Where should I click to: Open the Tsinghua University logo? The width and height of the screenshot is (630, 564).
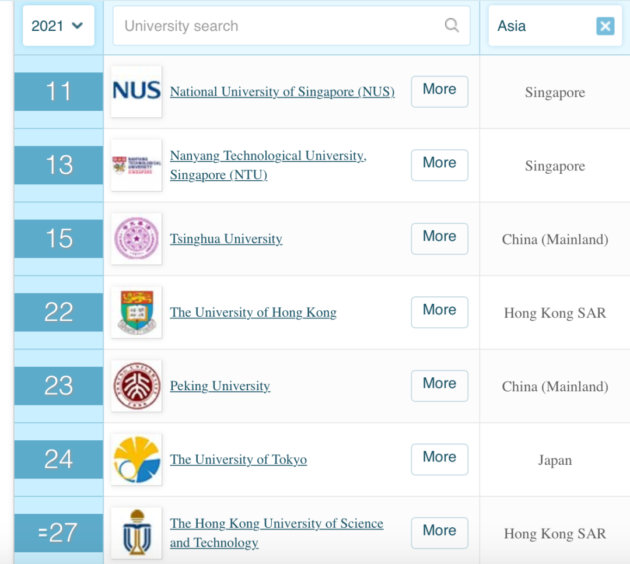tap(137, 239)
